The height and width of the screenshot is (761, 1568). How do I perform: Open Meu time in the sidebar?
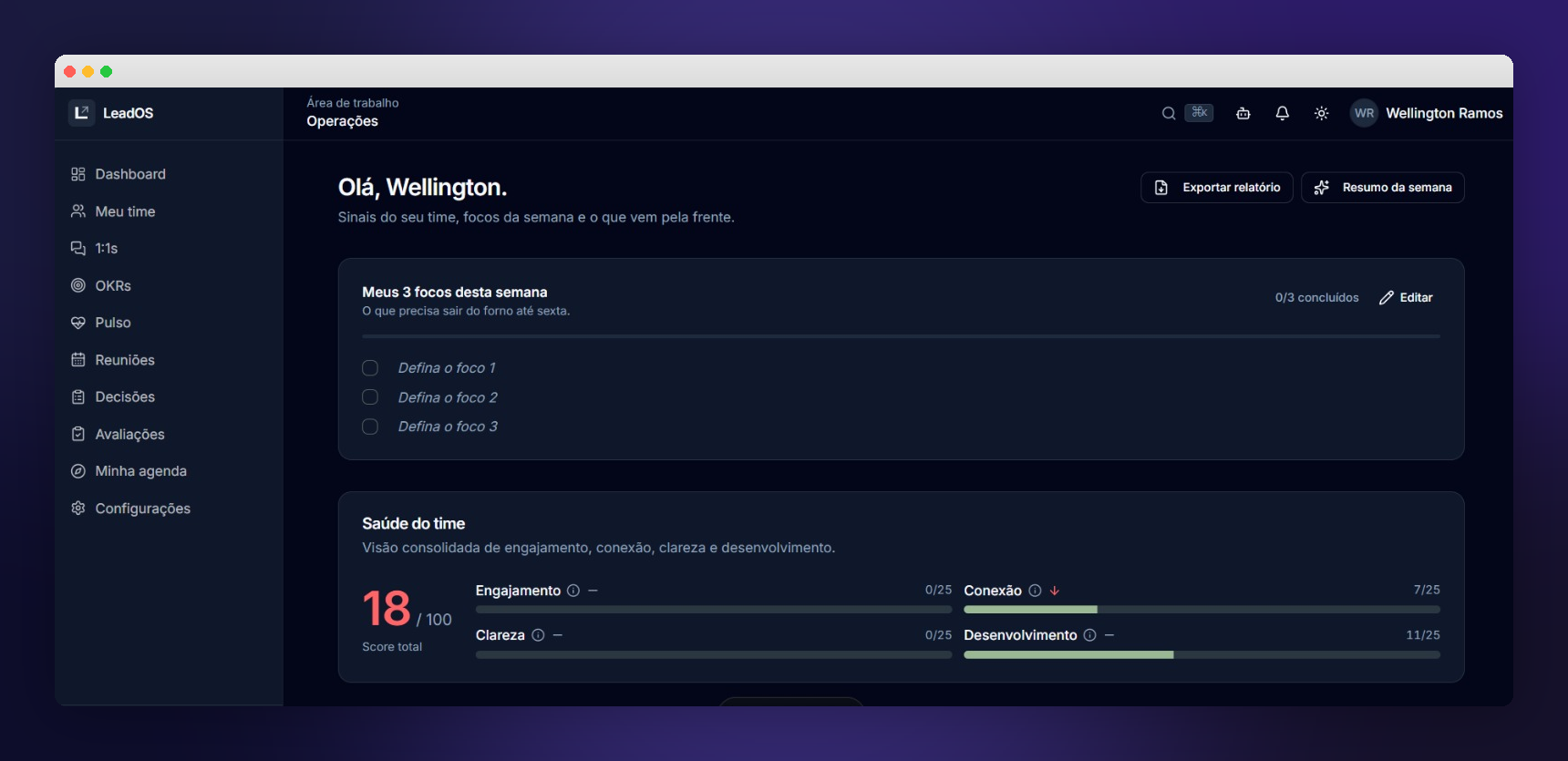(x=169, y=211)
